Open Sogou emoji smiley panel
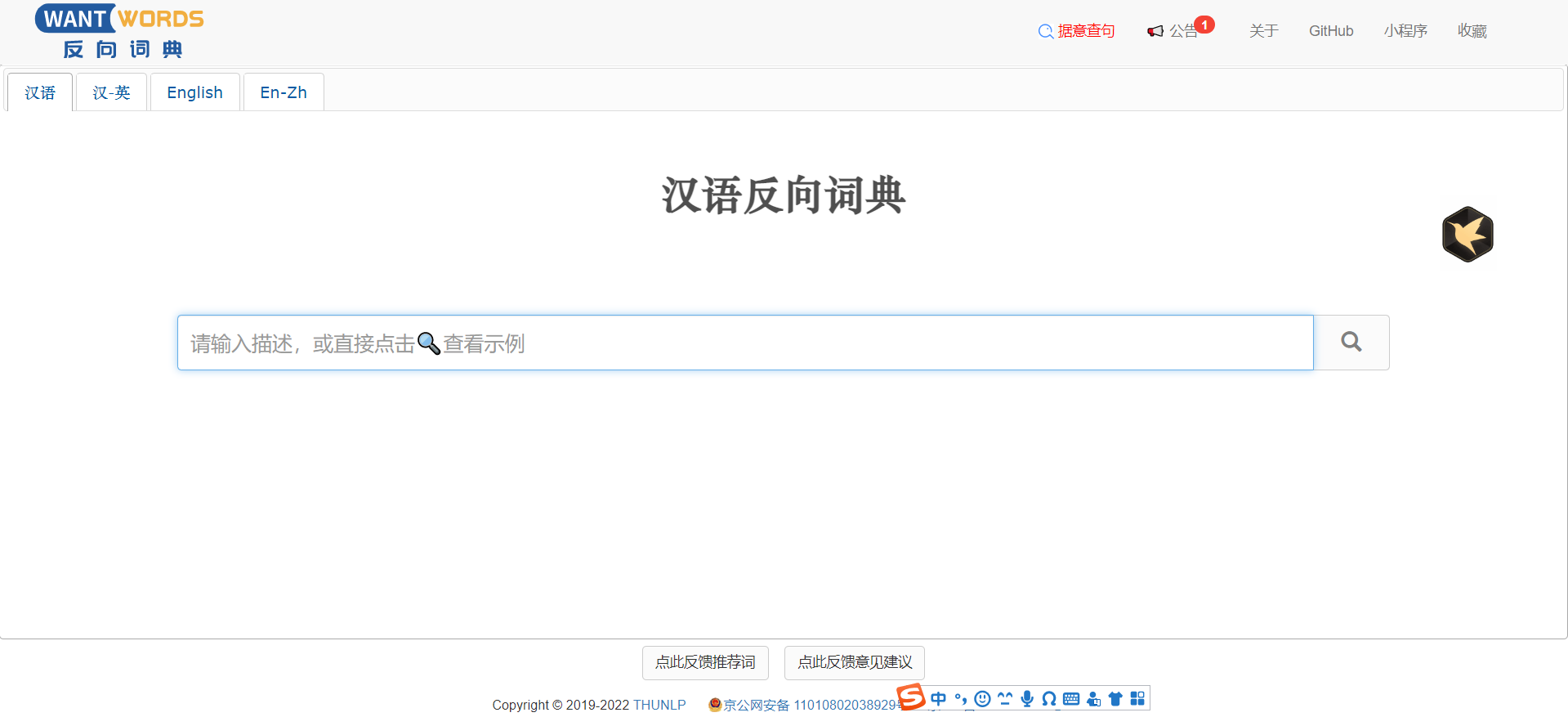The width and height of the screenshot is (1568, 726). (982, 698)
